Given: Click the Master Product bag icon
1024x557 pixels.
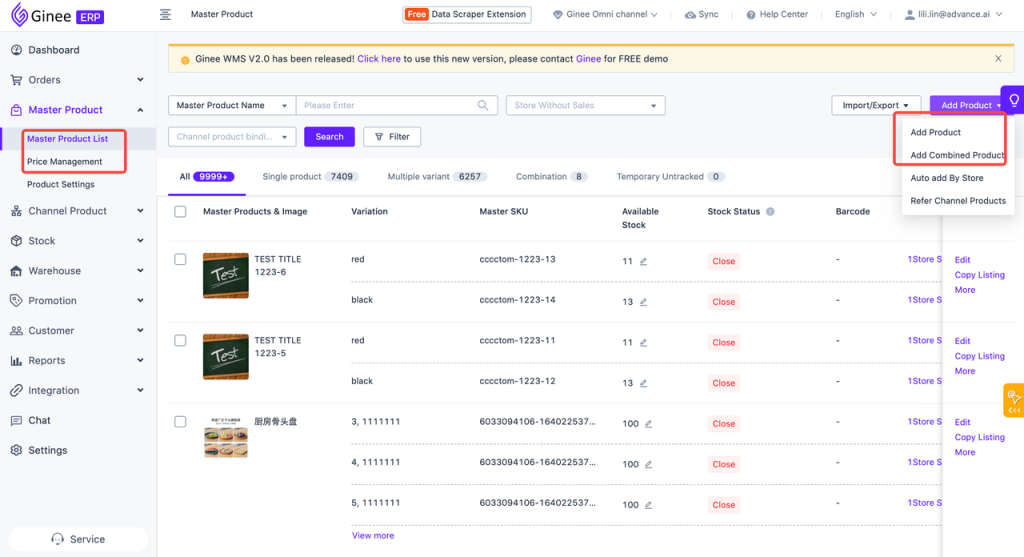Looking at the screenshot, I should click(16, 110).
